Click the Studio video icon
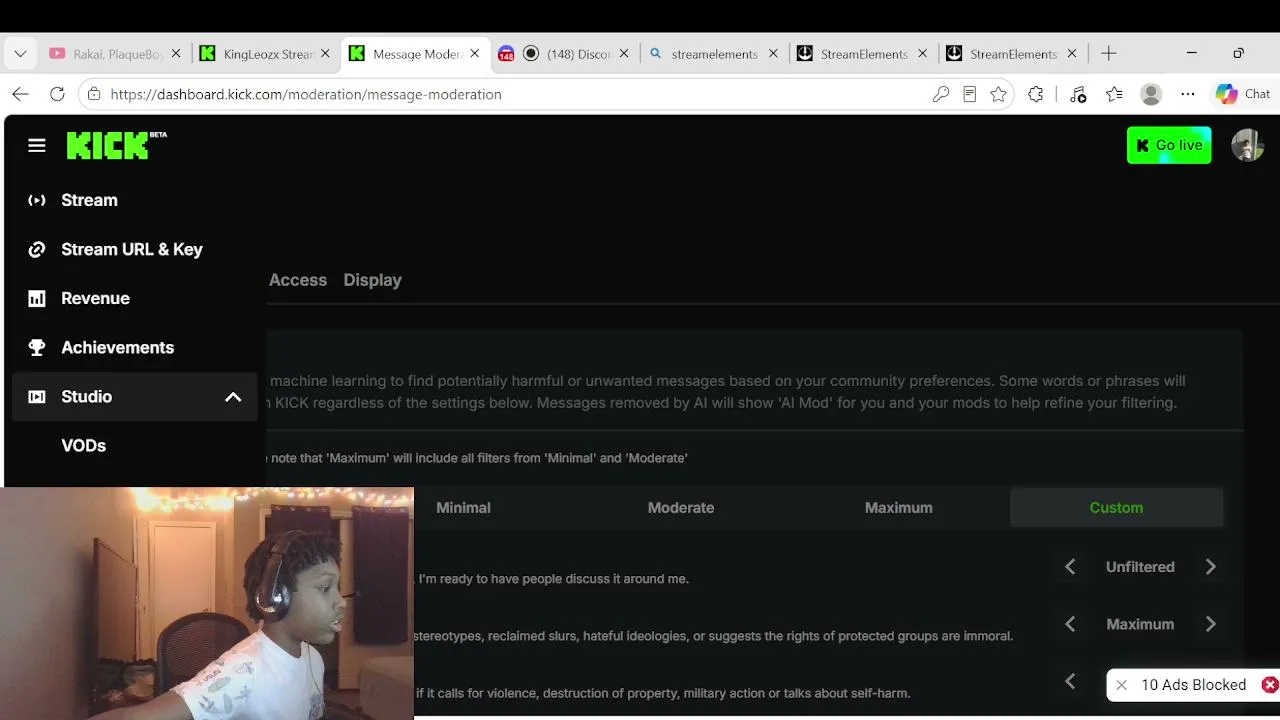The width and height of the screenshot is (1280, 720). click(x=37, y=396)
